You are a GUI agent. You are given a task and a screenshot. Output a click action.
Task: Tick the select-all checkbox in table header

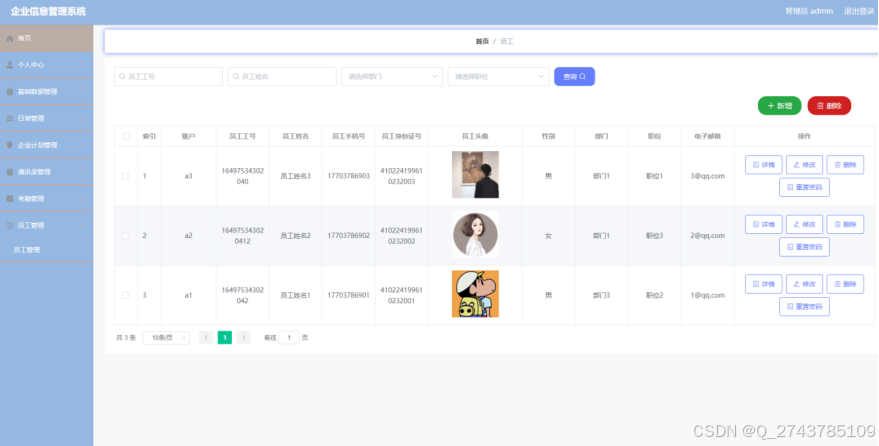pos(126,137)
